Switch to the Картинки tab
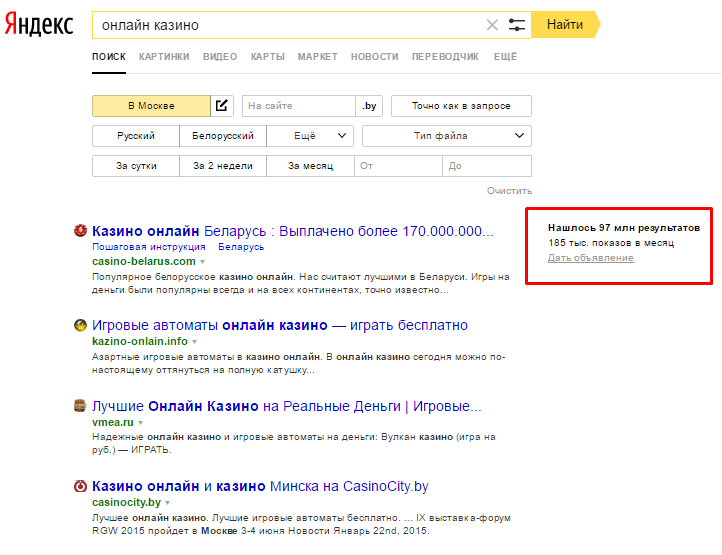This screenshot has width=722, height=555. point(164,57)
